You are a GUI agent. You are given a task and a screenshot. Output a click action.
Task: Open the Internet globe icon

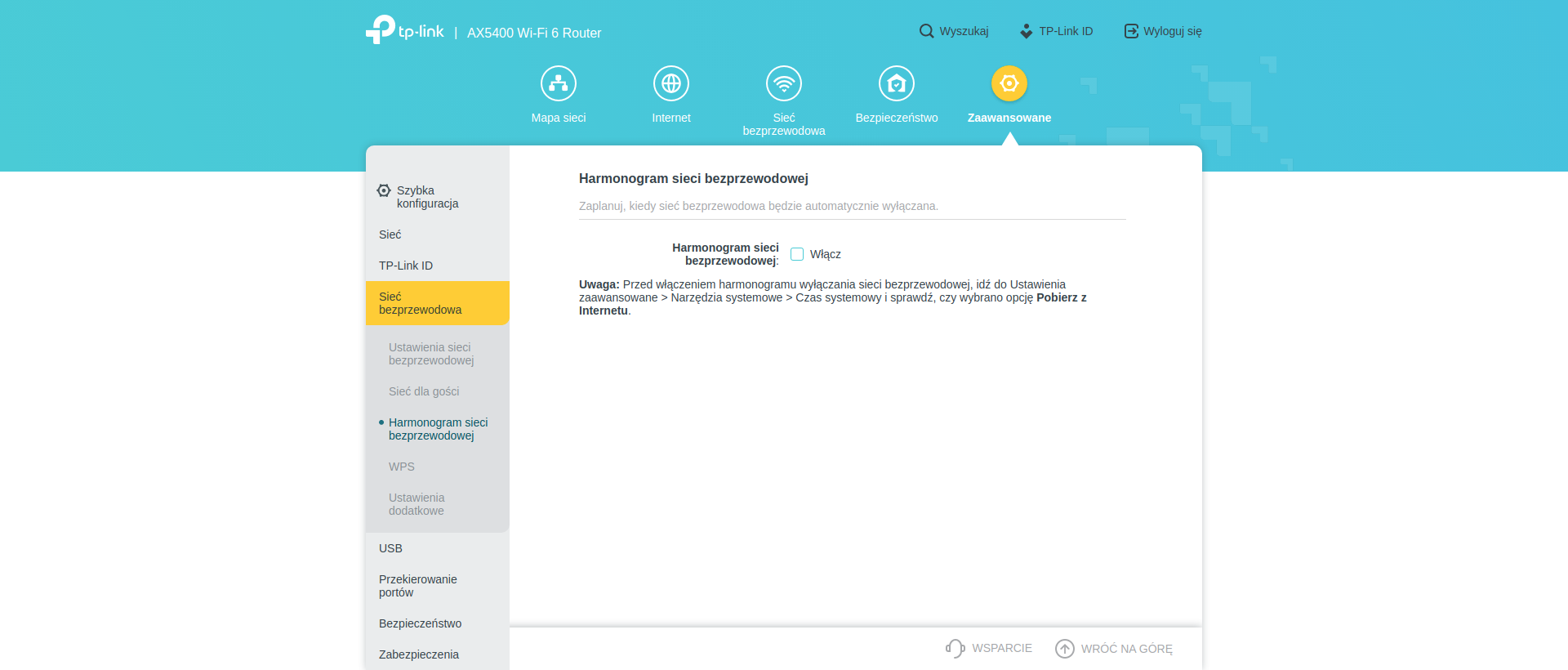click(671, 83)
